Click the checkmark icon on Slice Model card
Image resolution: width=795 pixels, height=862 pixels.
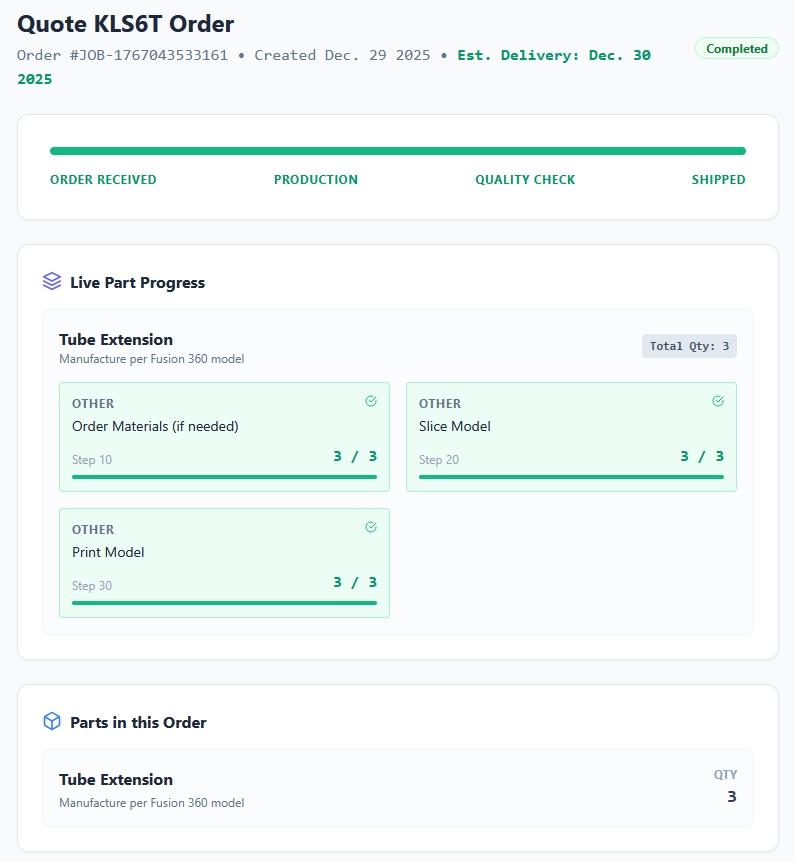(717, 400)
